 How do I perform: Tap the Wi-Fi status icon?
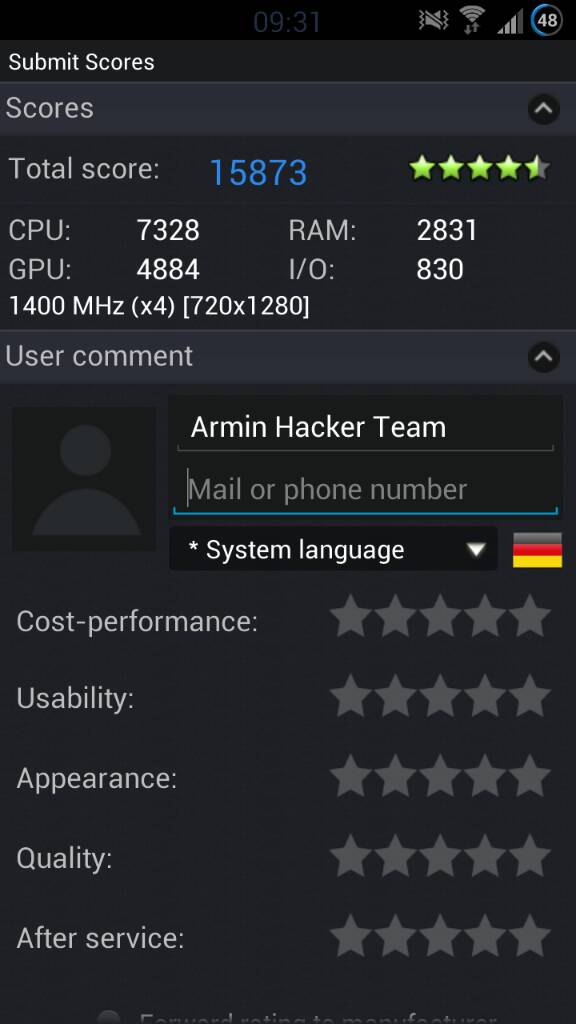tap(472, 20)
